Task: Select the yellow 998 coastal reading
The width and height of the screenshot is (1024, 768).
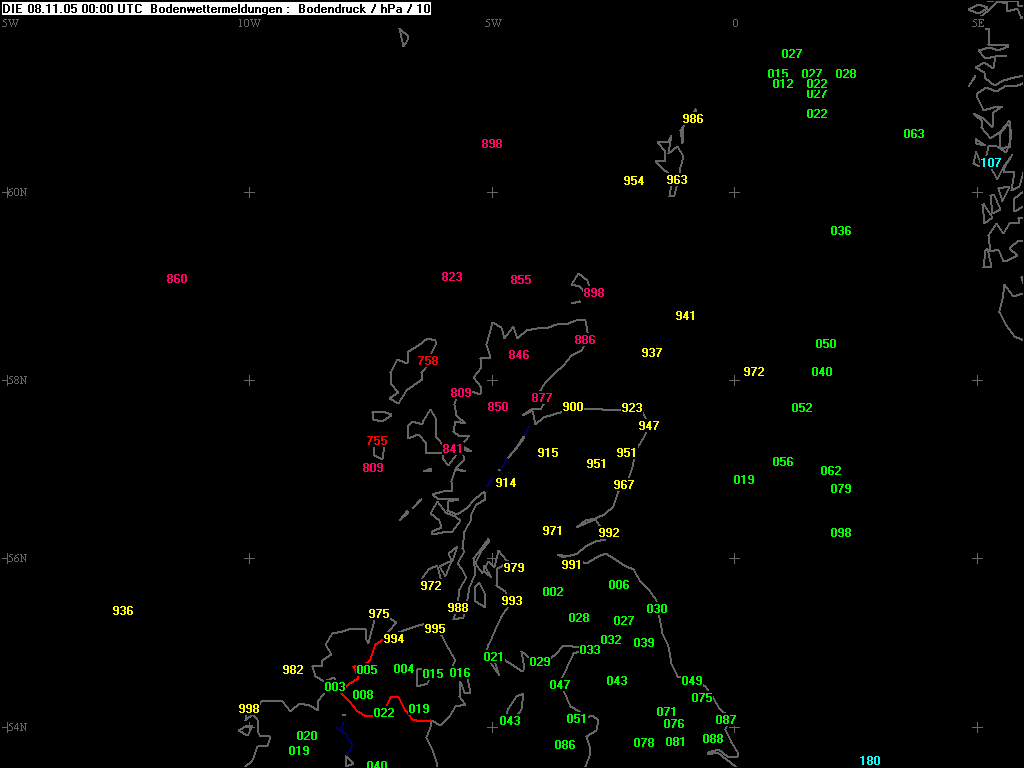Action: click(248, 709)
